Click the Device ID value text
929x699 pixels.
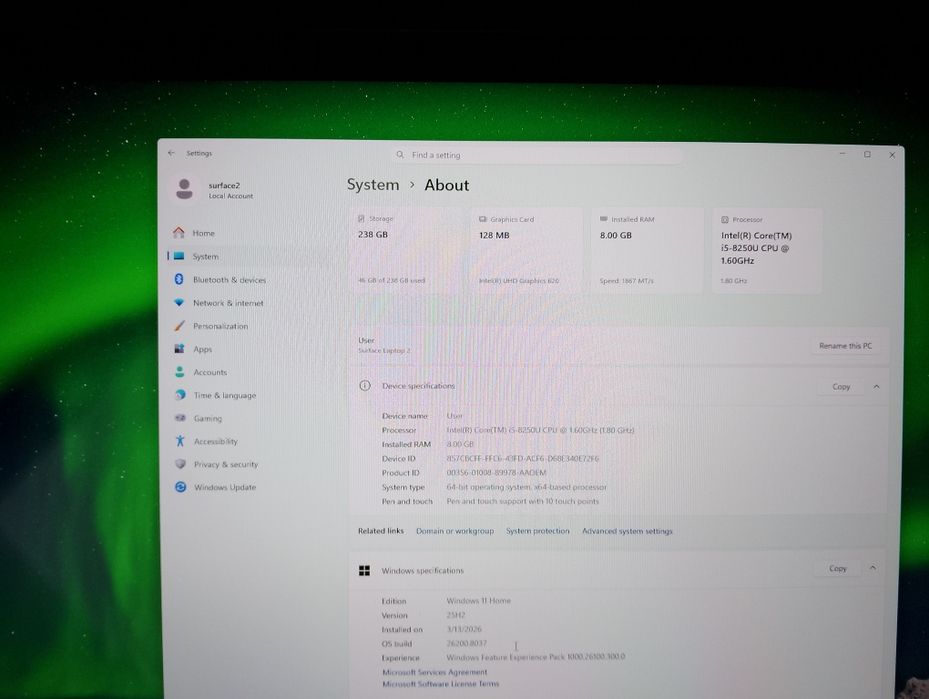(x=522, y=458)
